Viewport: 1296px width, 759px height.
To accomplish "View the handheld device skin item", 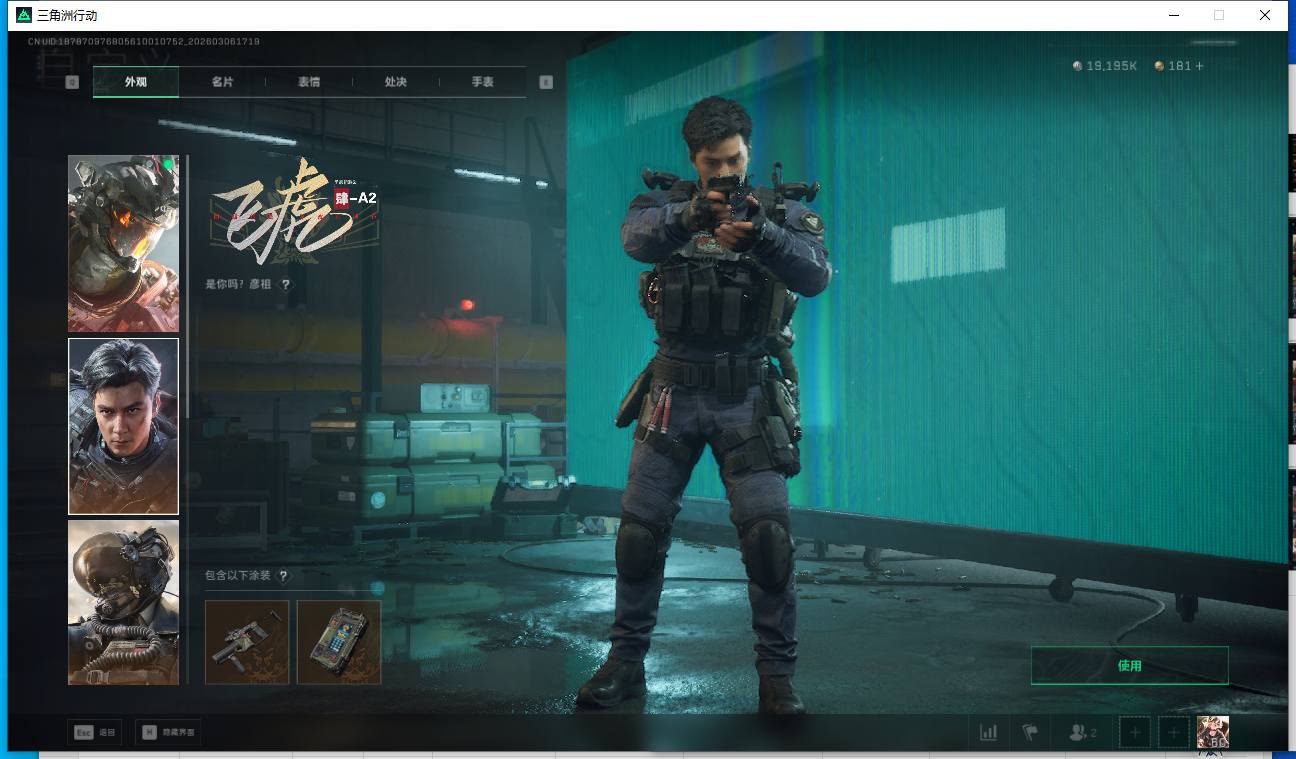I will point(339,642).
